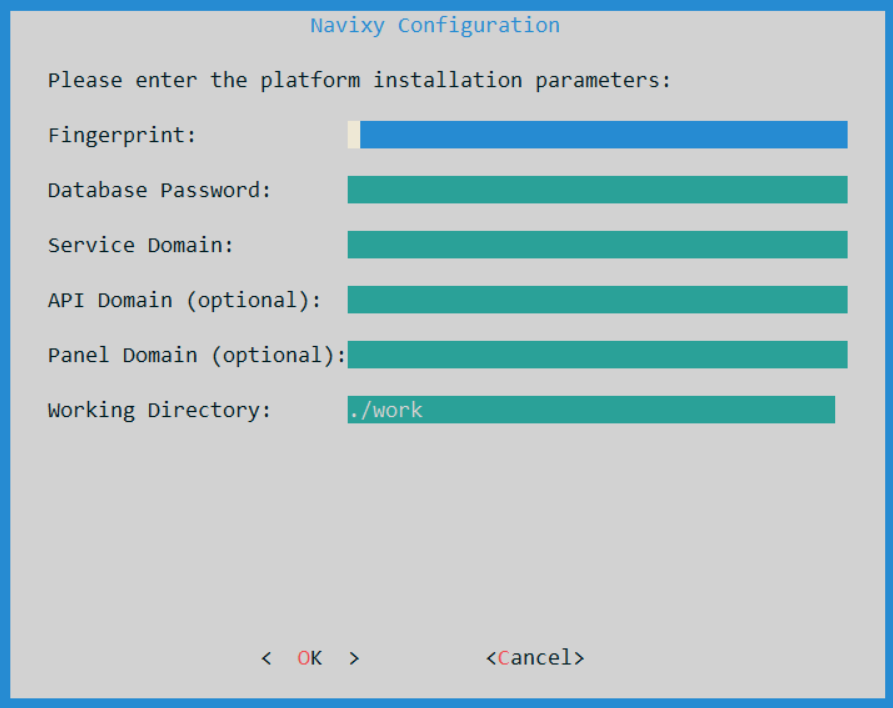The height and width of the screenshot is (708, 893).
Task: Focus the Database Password field
Action: (x=597, y=190)
